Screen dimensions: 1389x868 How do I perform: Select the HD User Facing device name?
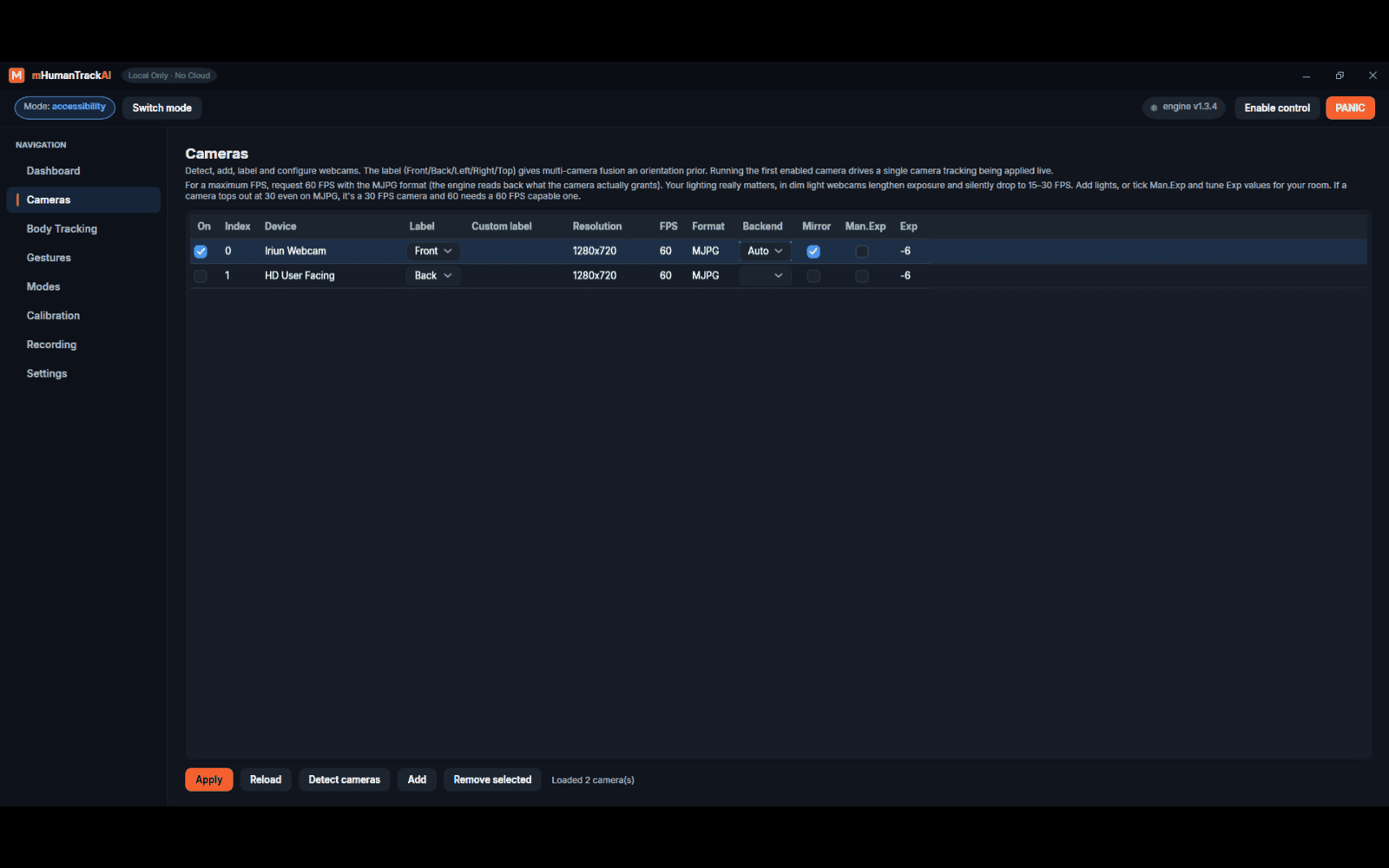[300, 275]
